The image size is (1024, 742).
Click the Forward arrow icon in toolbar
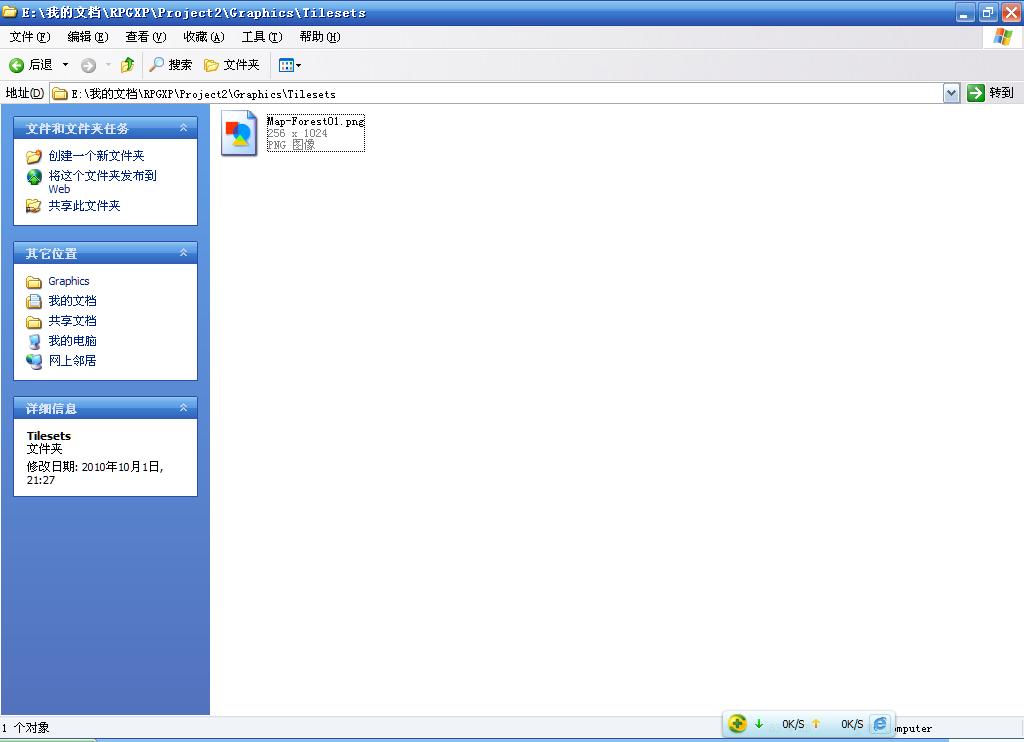pyautogui.click(x=88, y=65)
